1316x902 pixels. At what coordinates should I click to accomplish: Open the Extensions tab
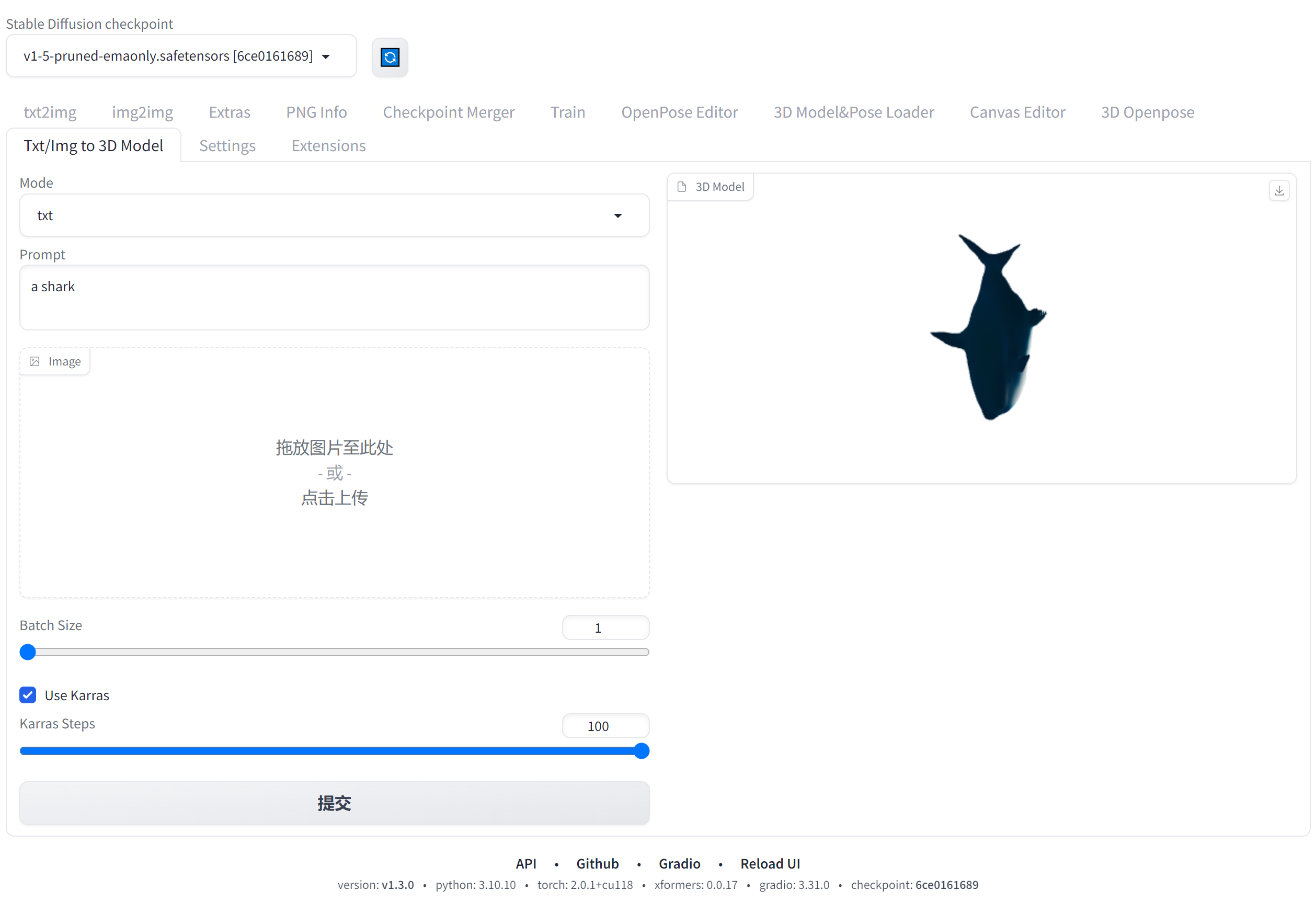coord(328,145)
